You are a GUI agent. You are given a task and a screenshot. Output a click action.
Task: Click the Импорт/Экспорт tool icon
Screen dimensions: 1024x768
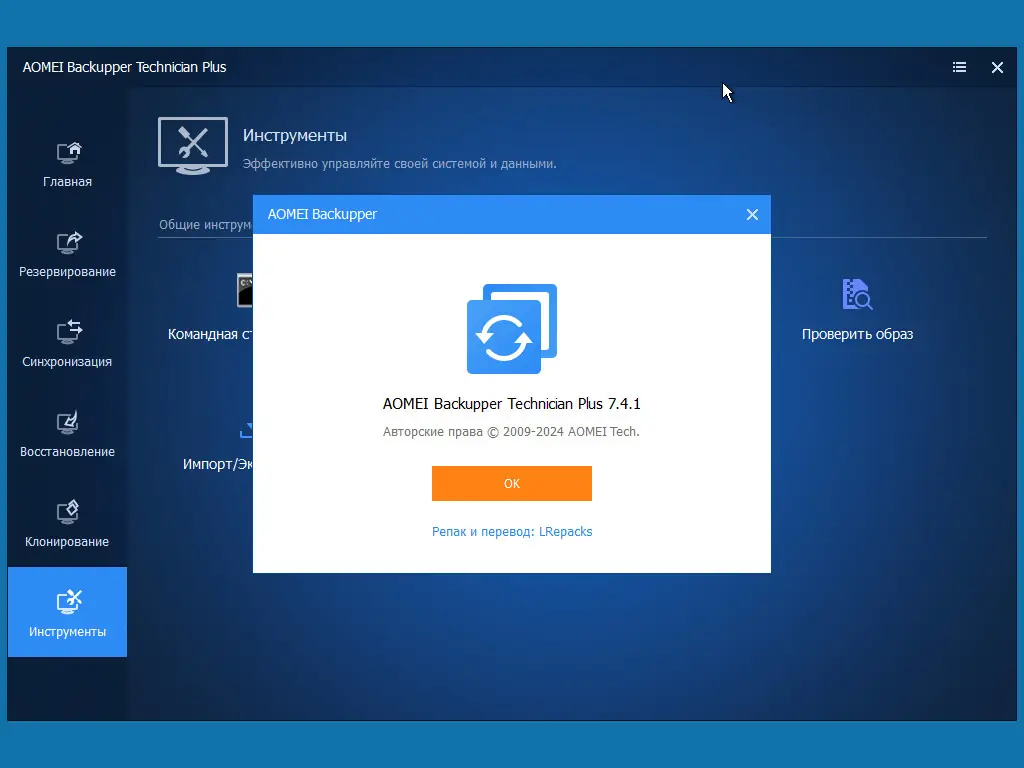245,430
